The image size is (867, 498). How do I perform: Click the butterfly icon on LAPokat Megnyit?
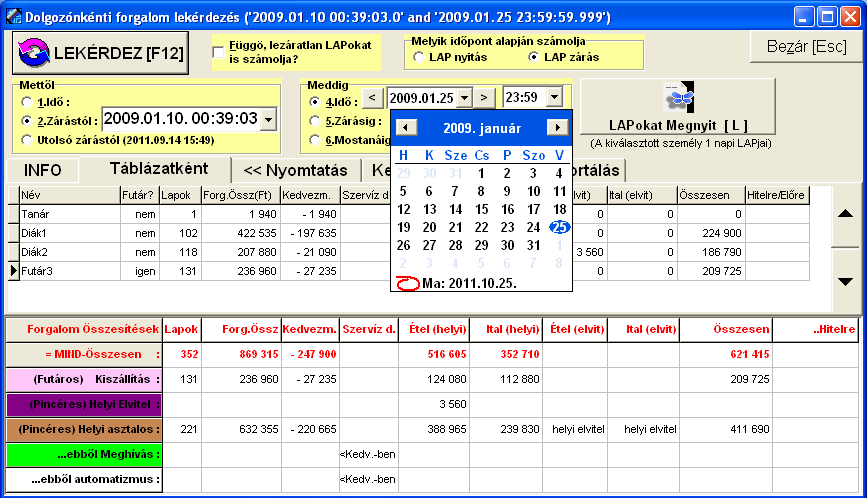pyautogui.click(x=679, y=97)
